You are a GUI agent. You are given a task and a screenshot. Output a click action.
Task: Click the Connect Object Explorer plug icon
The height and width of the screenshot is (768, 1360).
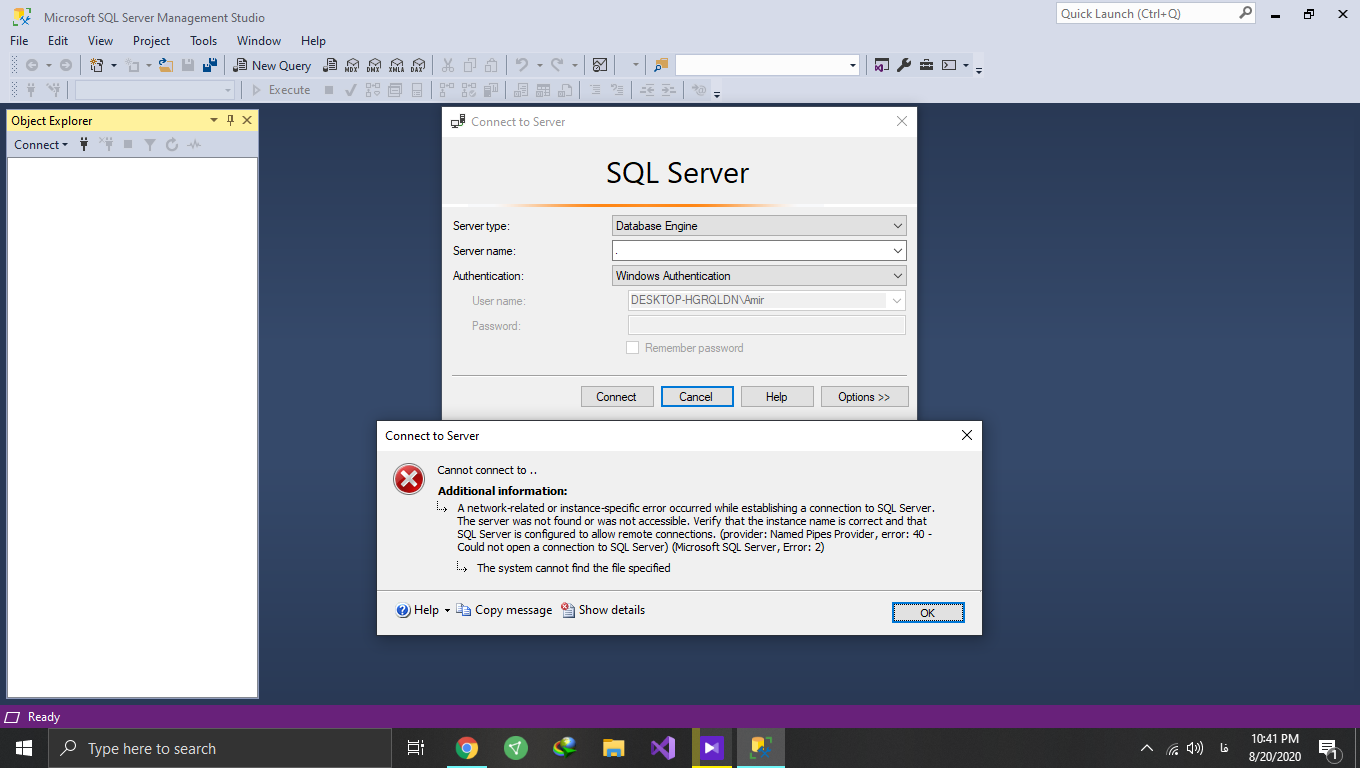click(84, 145)
